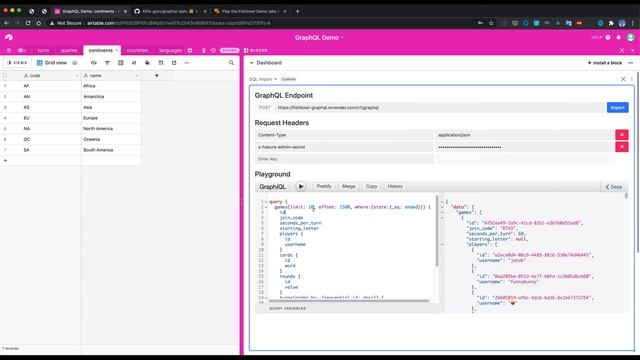
Task: Open the continents tab dropdown arrow
Action: click(117, 51)
